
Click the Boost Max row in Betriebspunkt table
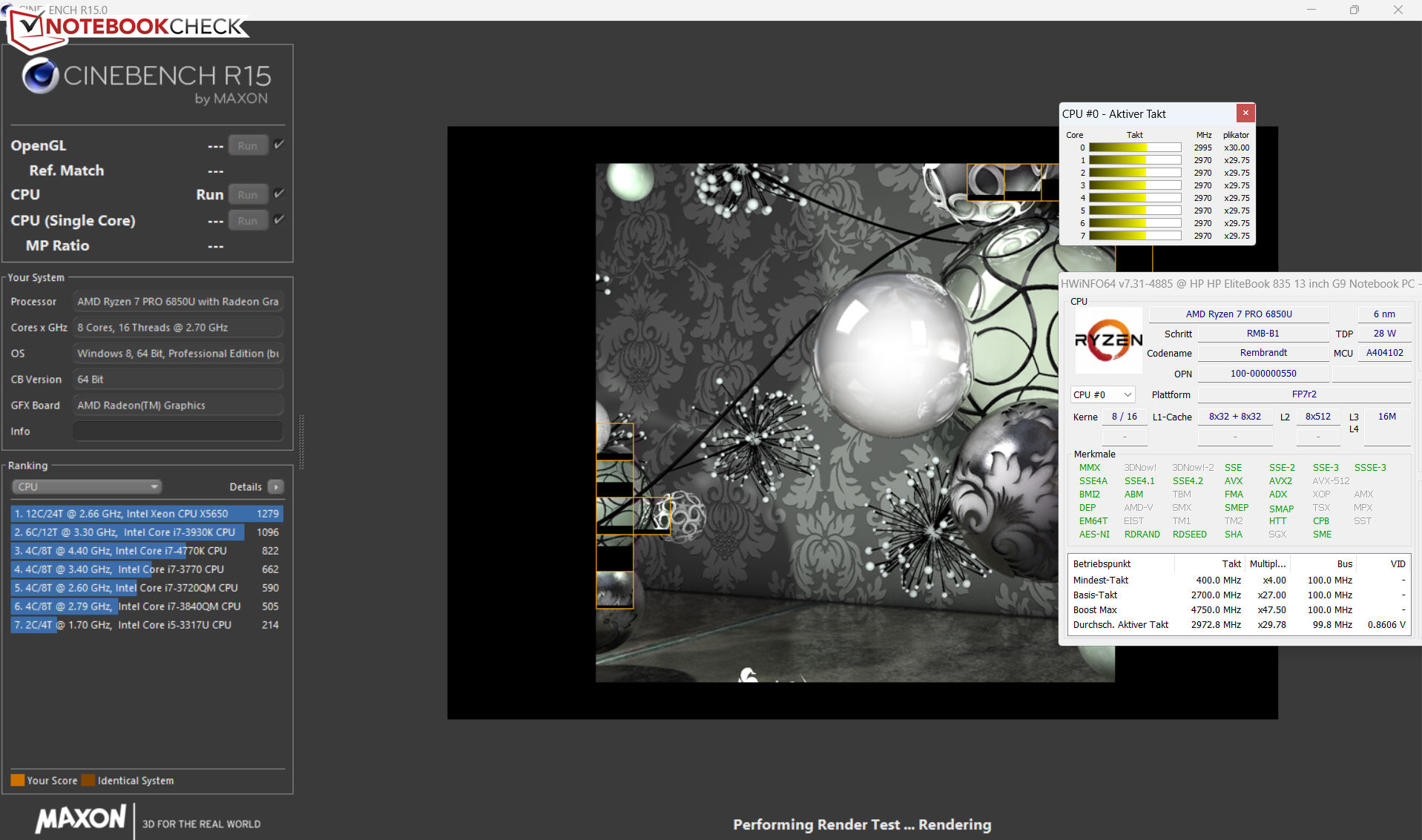coord(1240,609)
